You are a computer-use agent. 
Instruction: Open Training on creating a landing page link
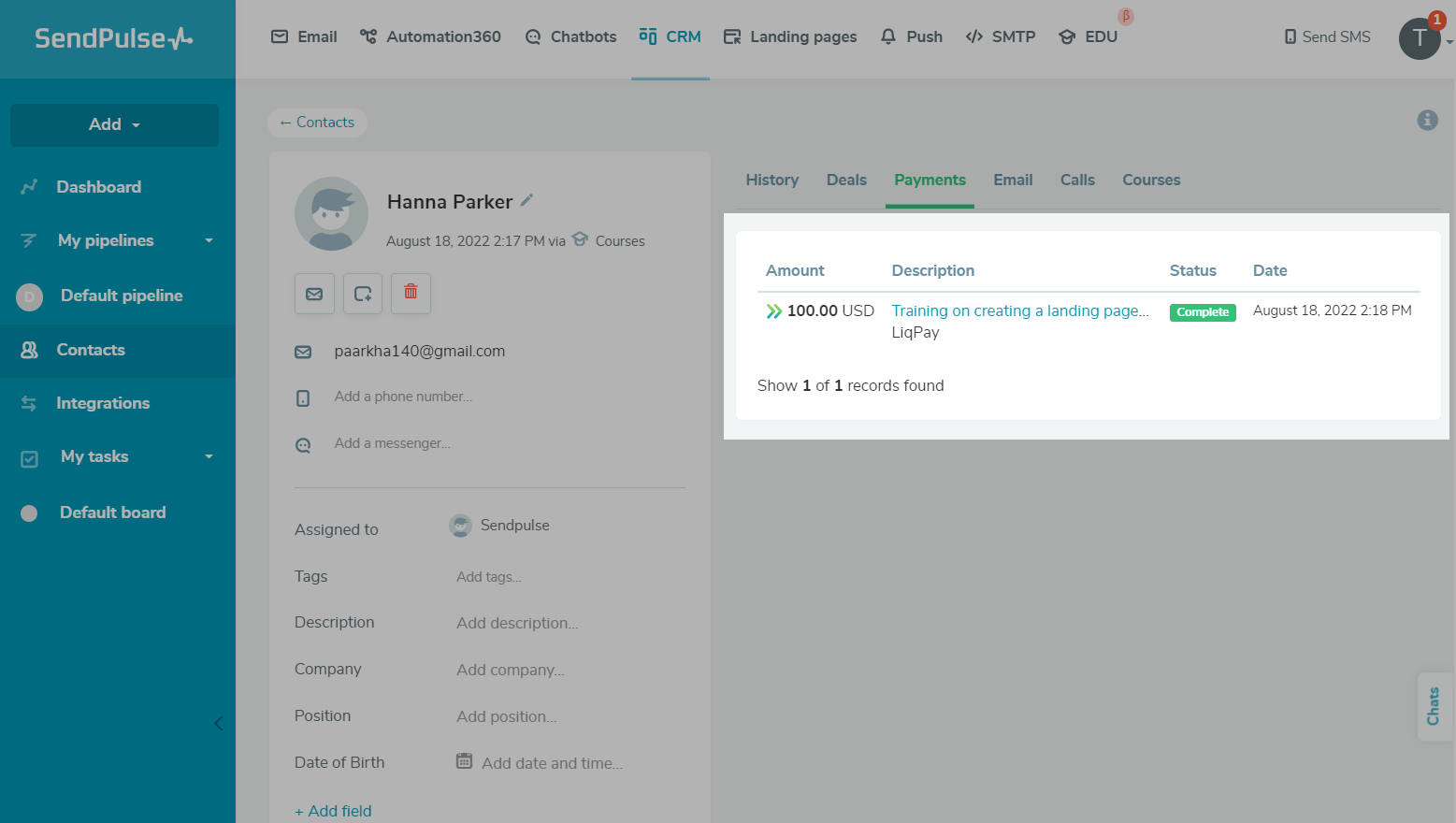1020,310
